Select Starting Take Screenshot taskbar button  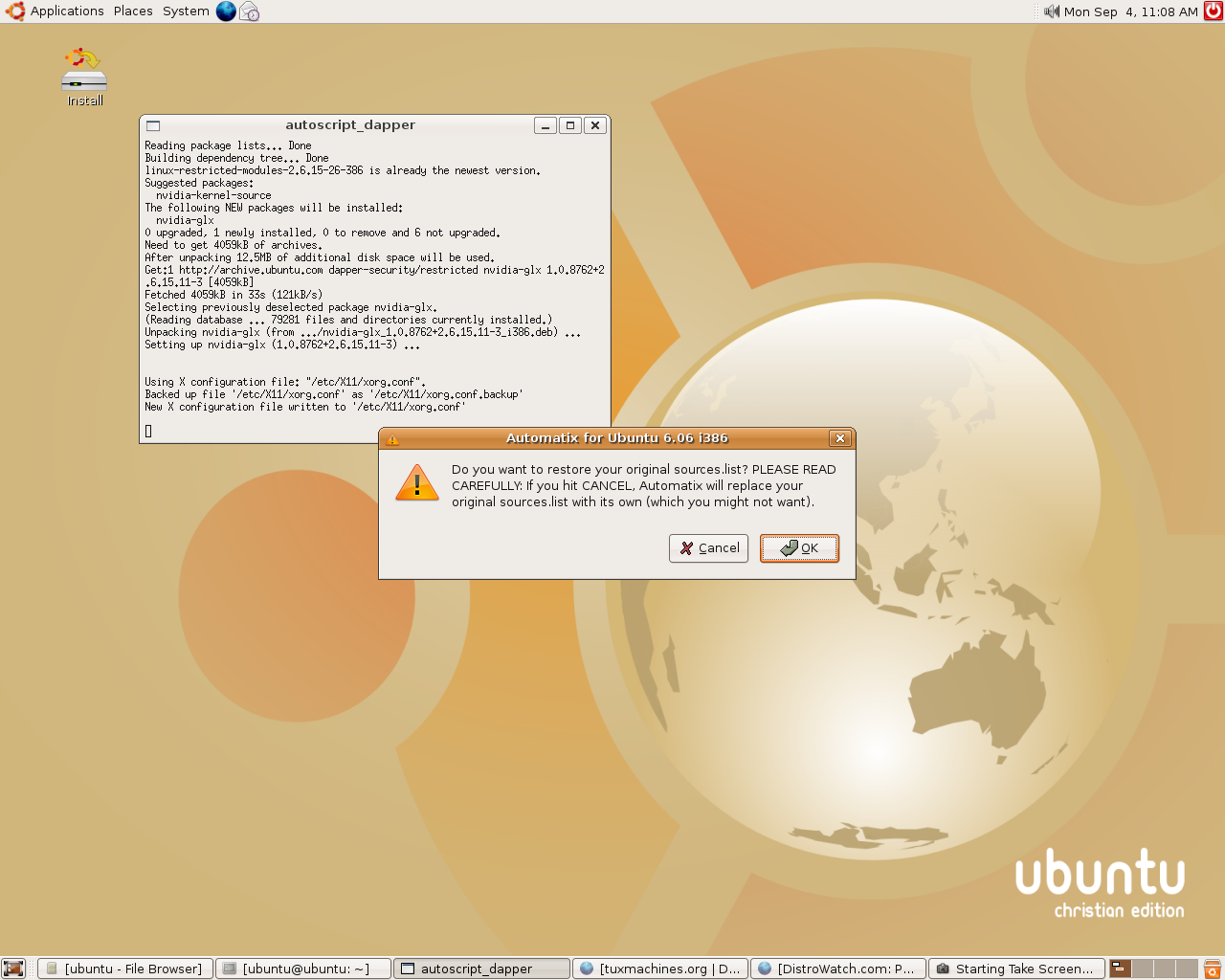[1016, 969]
